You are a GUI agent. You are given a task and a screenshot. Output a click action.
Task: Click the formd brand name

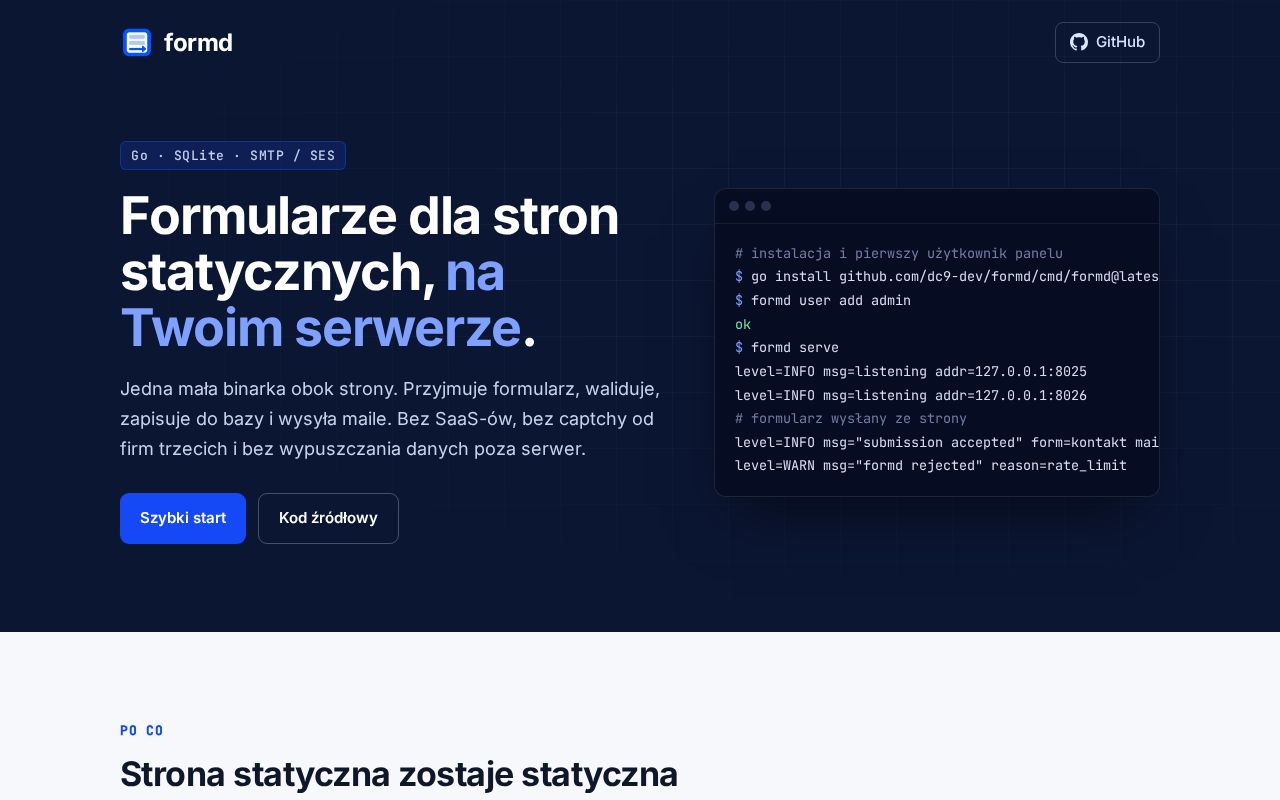(198, 42)
